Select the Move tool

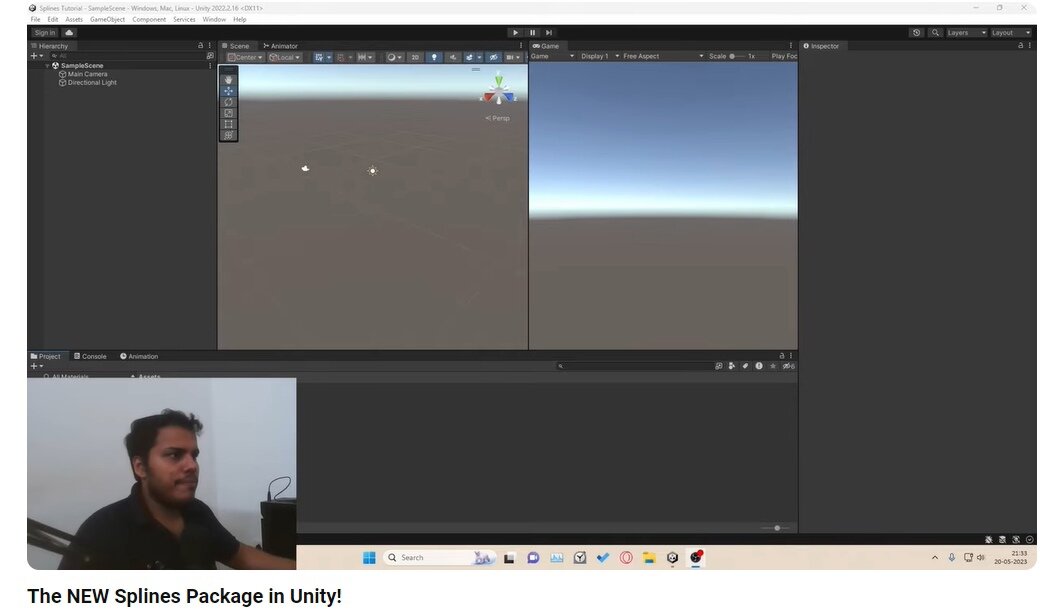click(x=228, y=91)
